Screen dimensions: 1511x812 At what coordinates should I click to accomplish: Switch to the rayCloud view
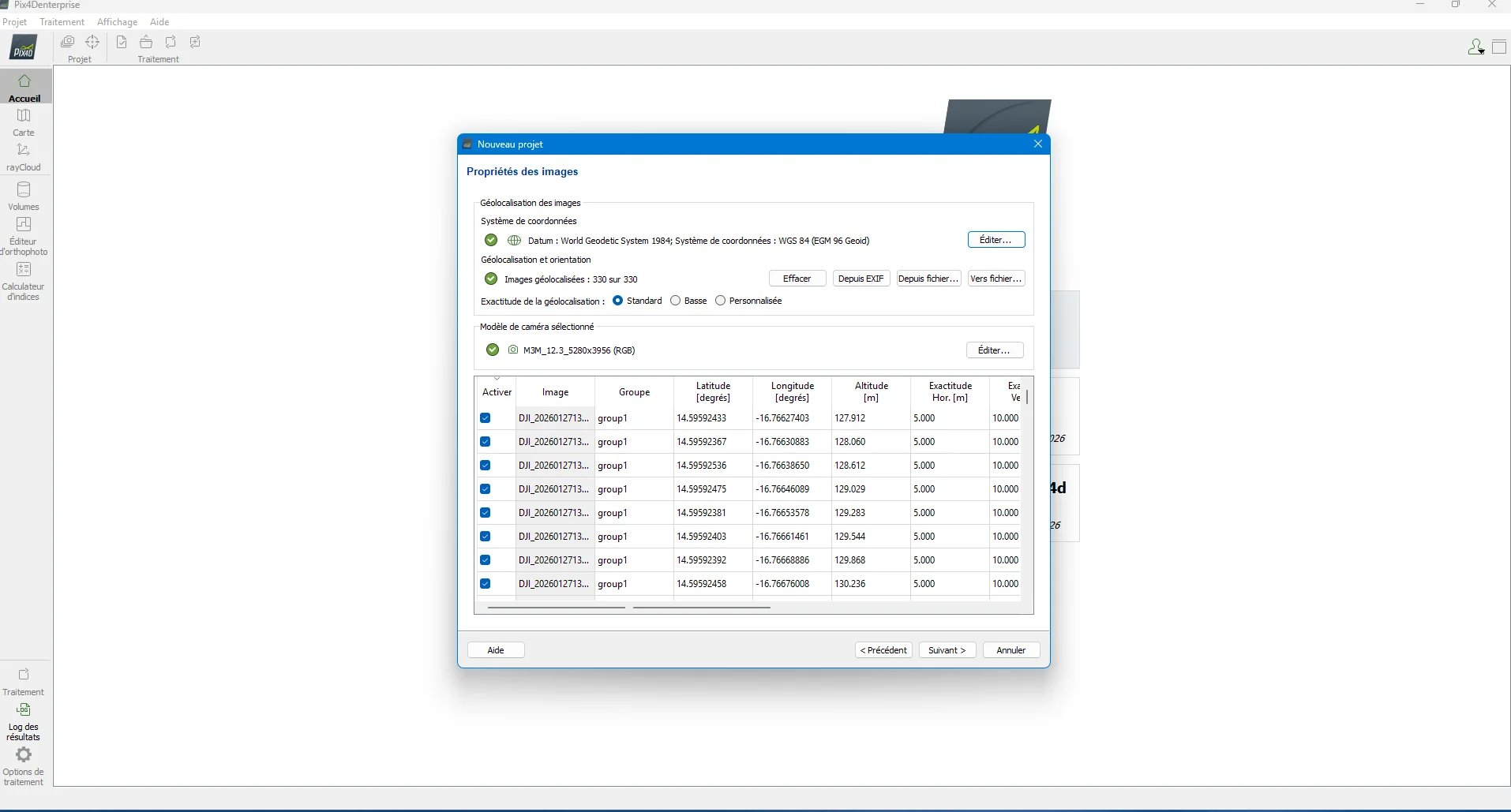coord(24,157)
